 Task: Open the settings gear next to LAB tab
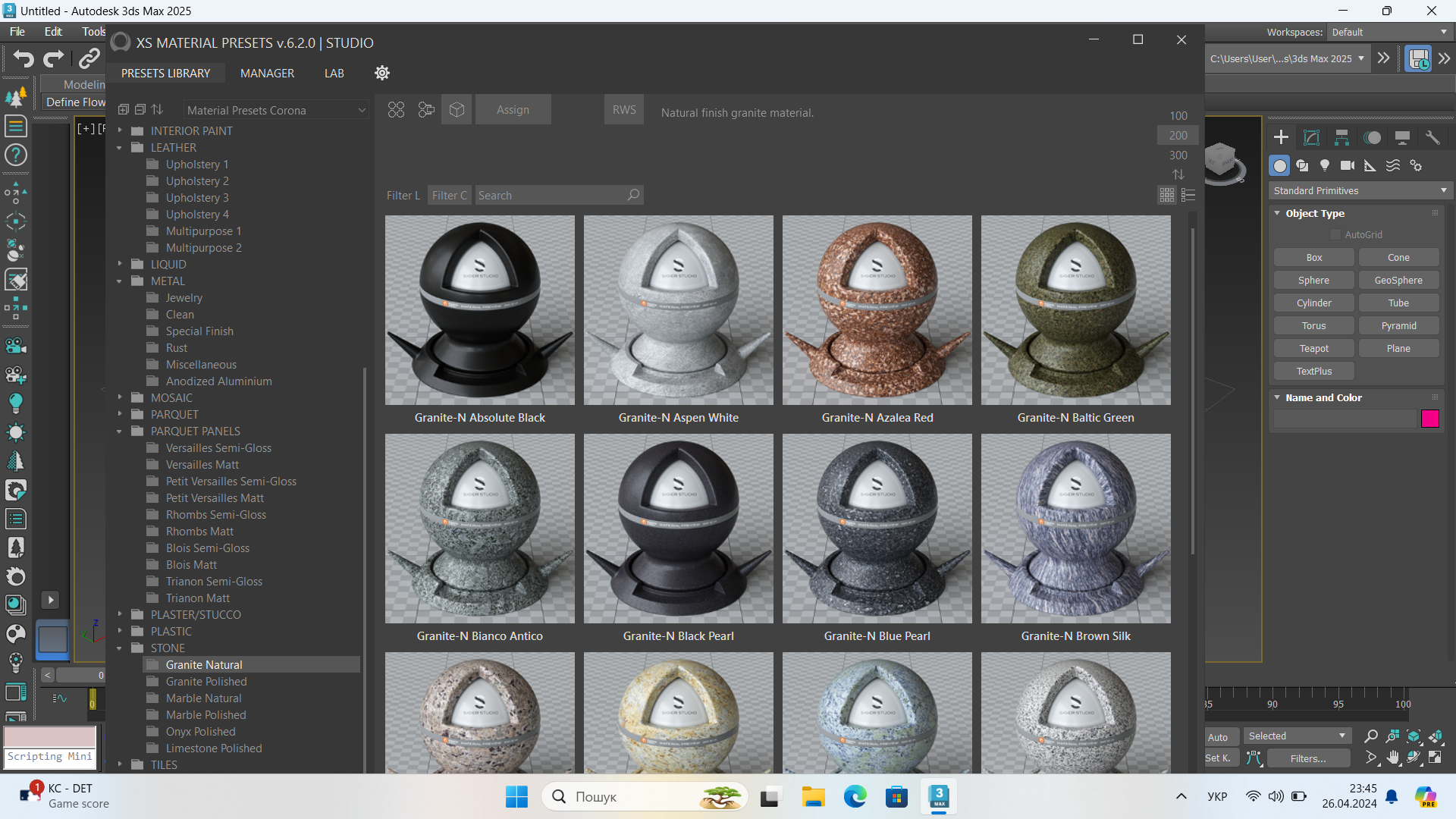382,73
